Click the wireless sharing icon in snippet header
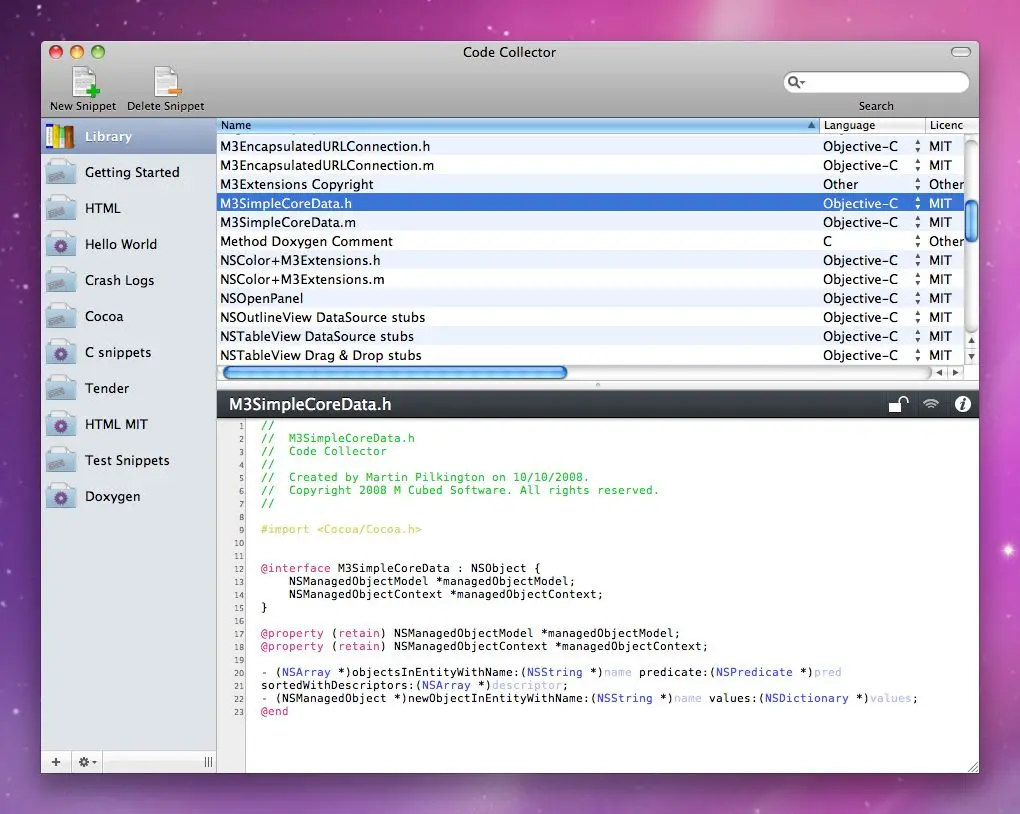Image resolution: width=1020 pixels, height=814 pixels. click(x=931, y=404)
